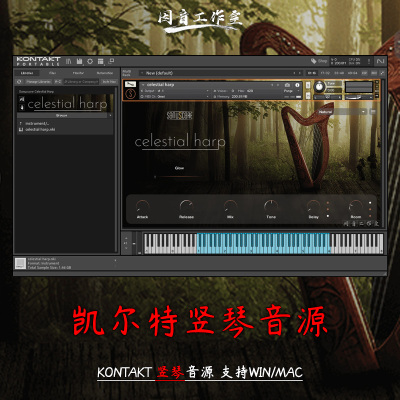Adjust the Glow slider
Viewport: 400px width, 400px height.
point(179,177)
